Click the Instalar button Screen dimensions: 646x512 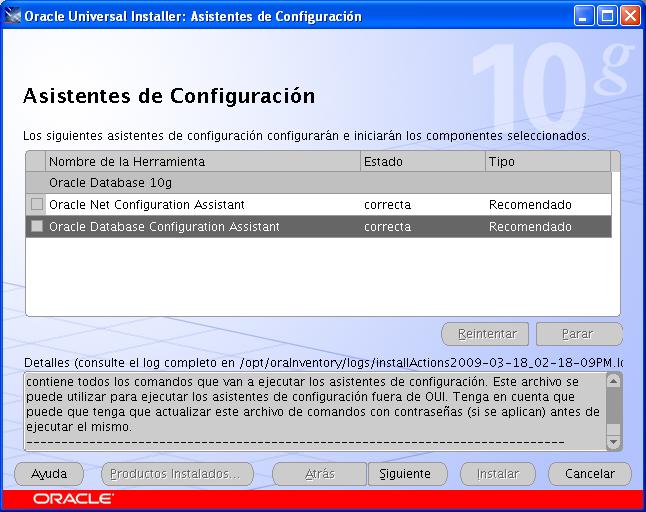pos(498,474)
